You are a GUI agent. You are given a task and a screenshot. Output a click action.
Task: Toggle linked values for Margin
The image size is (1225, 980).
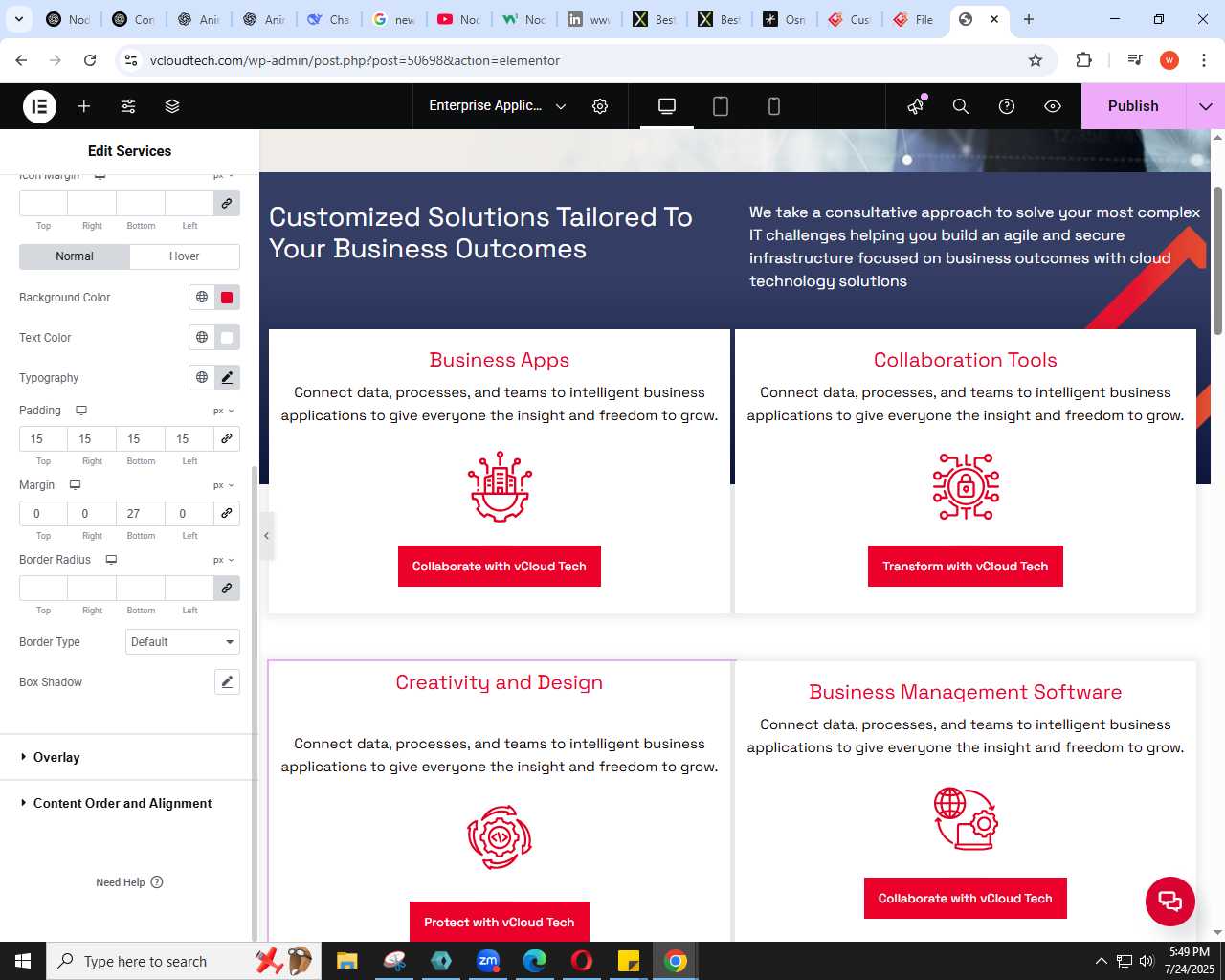pos(227,513)
